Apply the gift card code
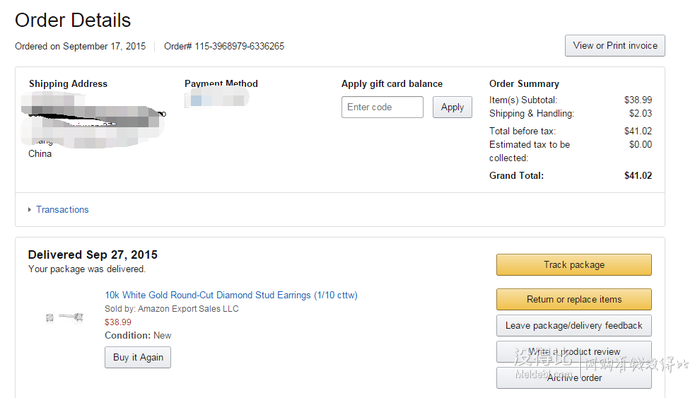The height and width of the screenshot is (398, 700). (x=452, y=107)
